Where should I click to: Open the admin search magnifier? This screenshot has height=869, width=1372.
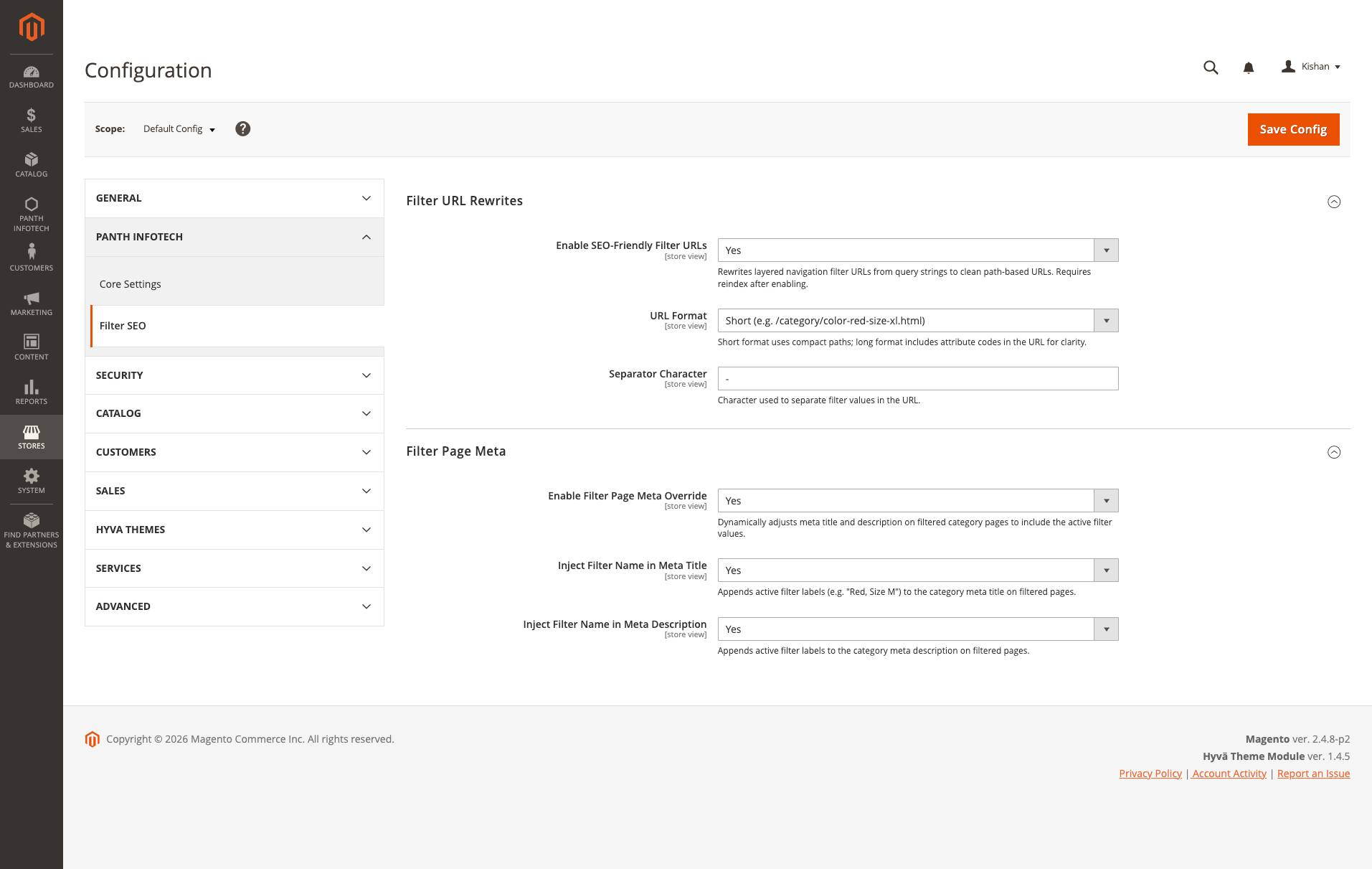point(1210,67)
